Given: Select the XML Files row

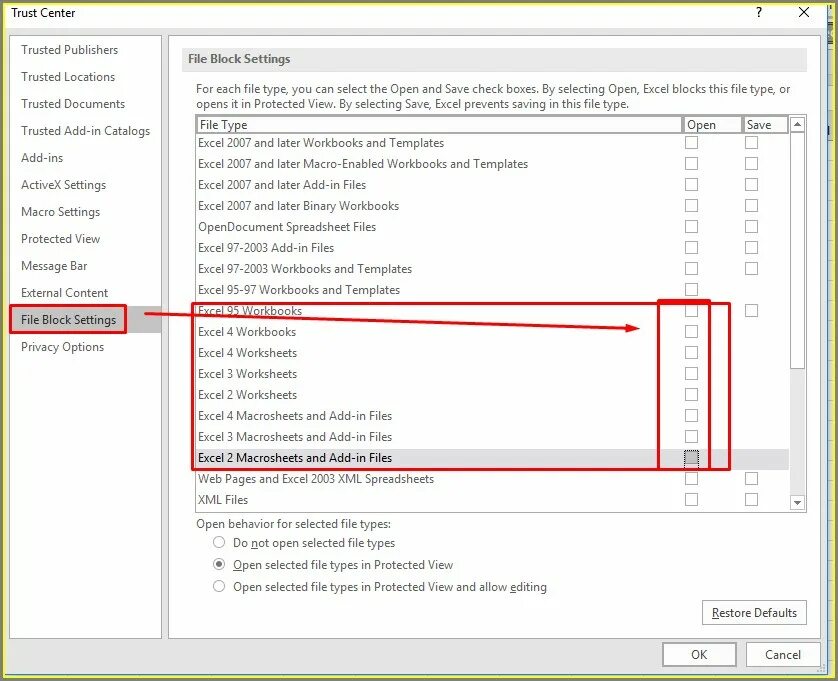Looking at the screenshot, I should [492, 500].
